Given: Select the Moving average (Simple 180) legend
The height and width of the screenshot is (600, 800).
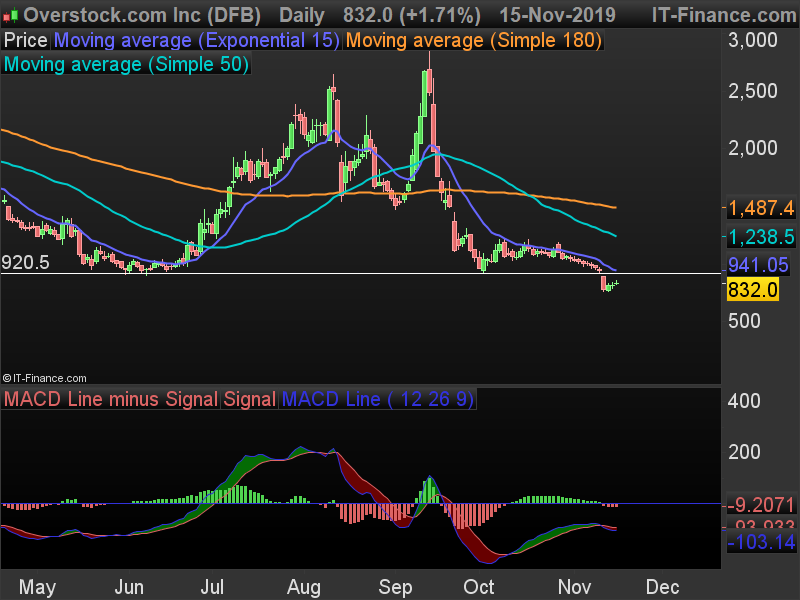Looking at the screenshot, I should point(474,40).
